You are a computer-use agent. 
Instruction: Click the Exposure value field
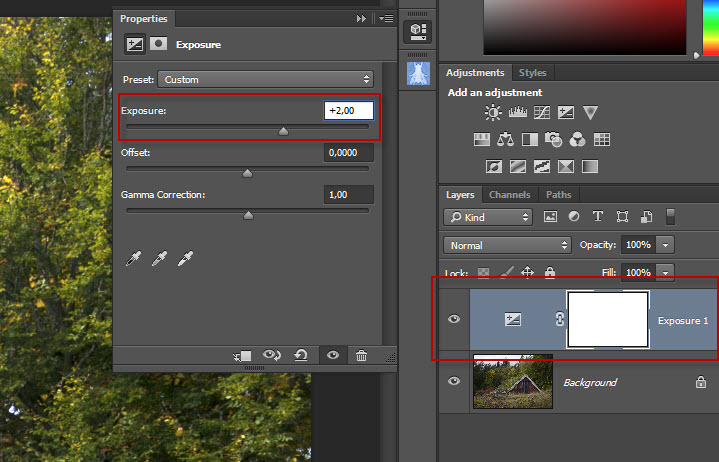pyautogui.click(x=348, y=110)
